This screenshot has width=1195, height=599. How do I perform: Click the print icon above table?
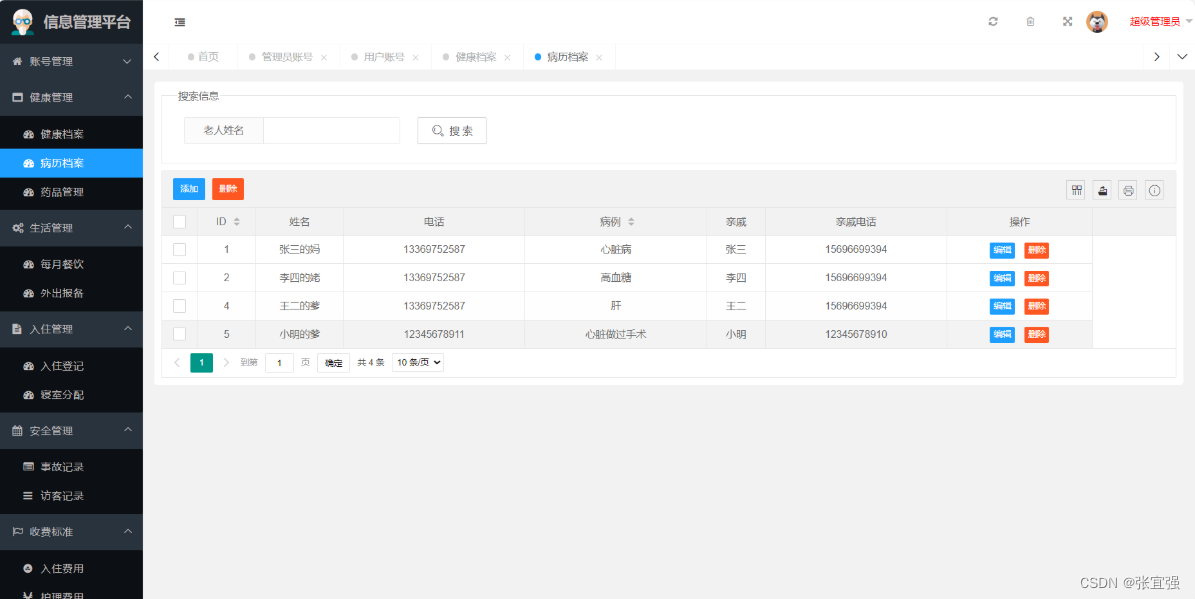tap(1128, 191)
